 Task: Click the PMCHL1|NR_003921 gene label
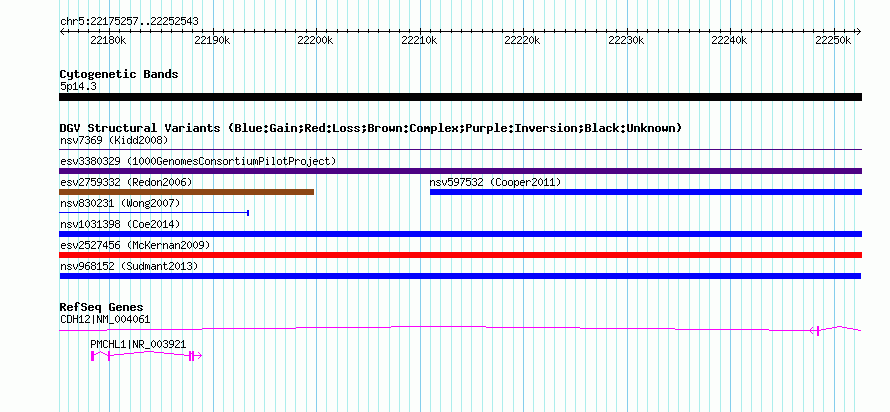pos(138,344)
